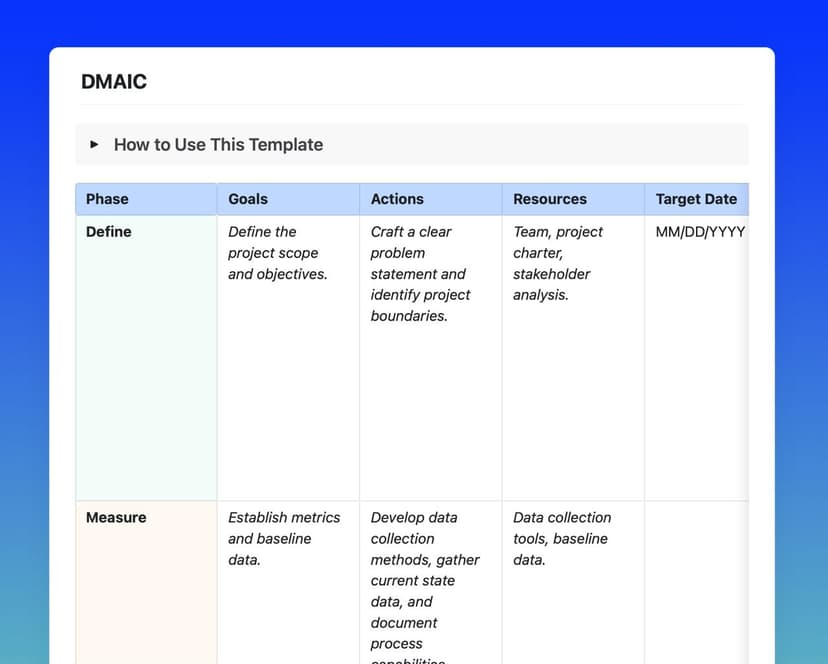Click the Craft a clear problem statement cell
Viewport: 828px width, 664px height.
click(x=421, y=274)
